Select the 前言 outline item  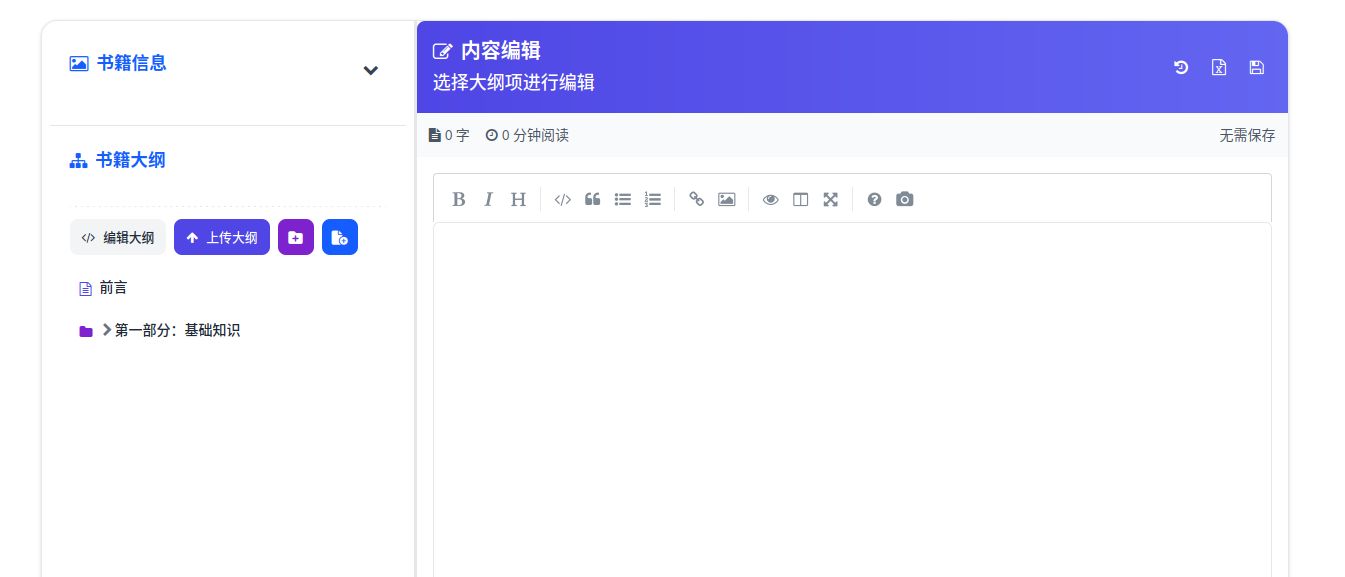[114, 288]
